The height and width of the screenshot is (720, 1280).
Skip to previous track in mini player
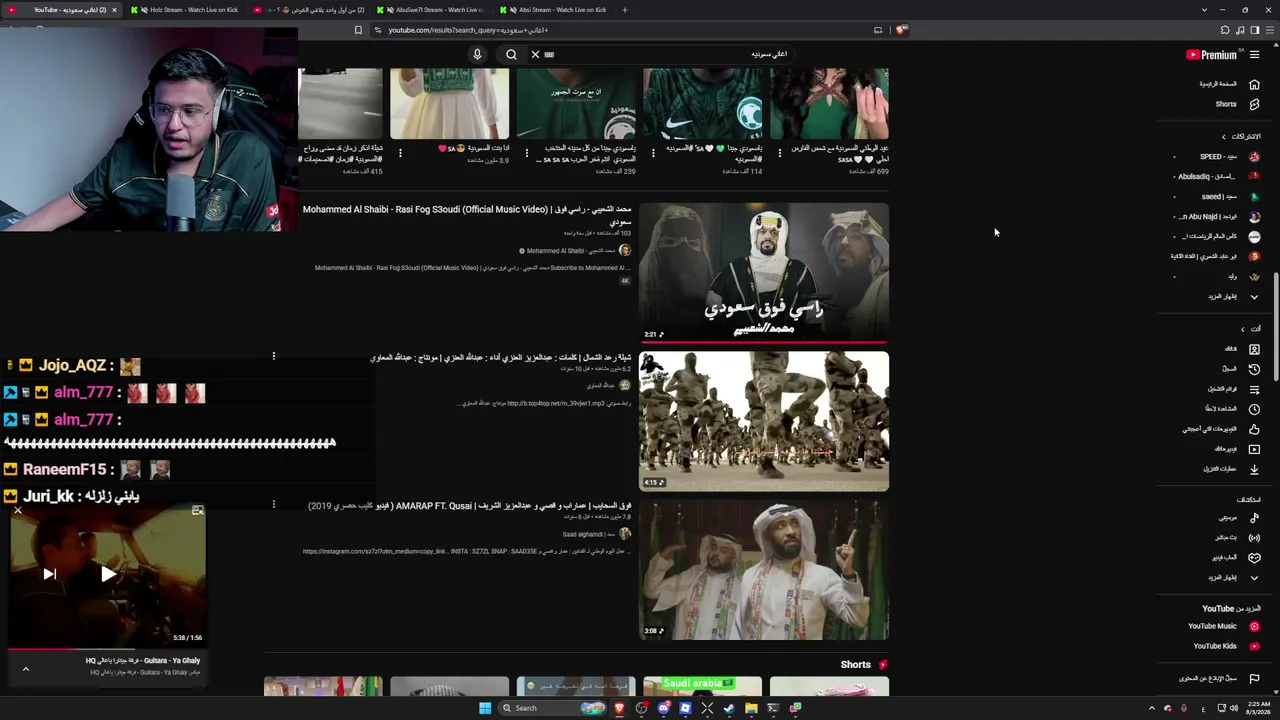[49, 574]
